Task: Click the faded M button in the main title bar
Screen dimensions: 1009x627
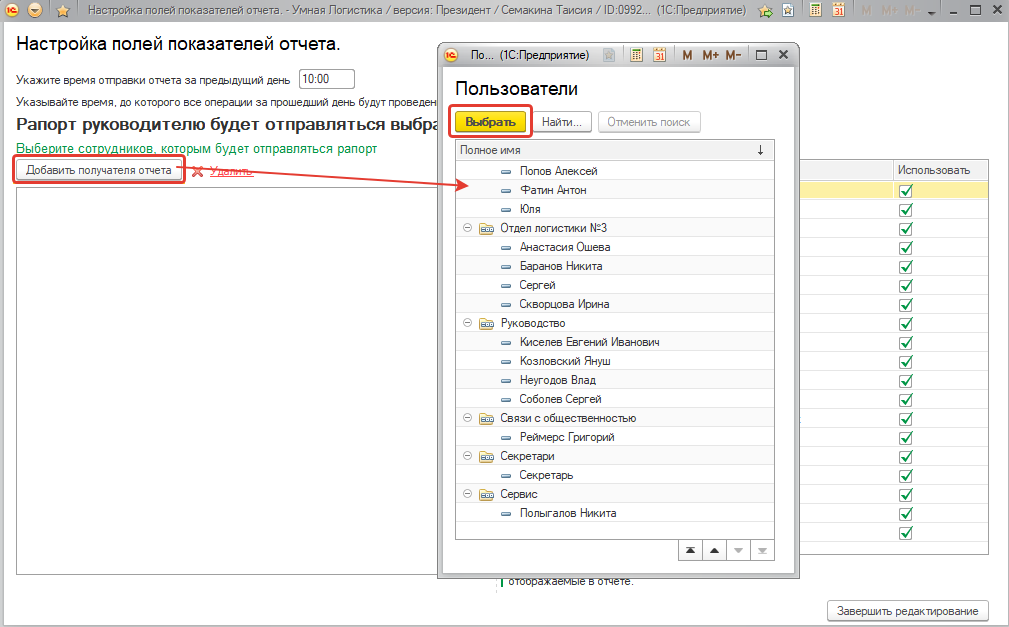Action: [866, 10]
